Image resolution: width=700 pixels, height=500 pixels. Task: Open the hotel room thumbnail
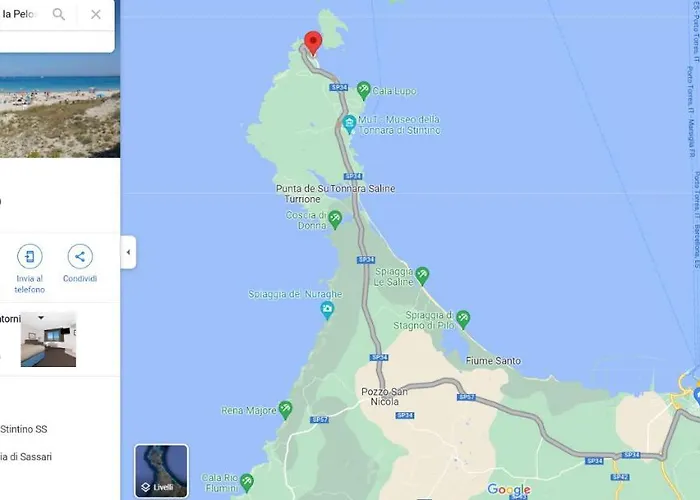coord(48,339)
